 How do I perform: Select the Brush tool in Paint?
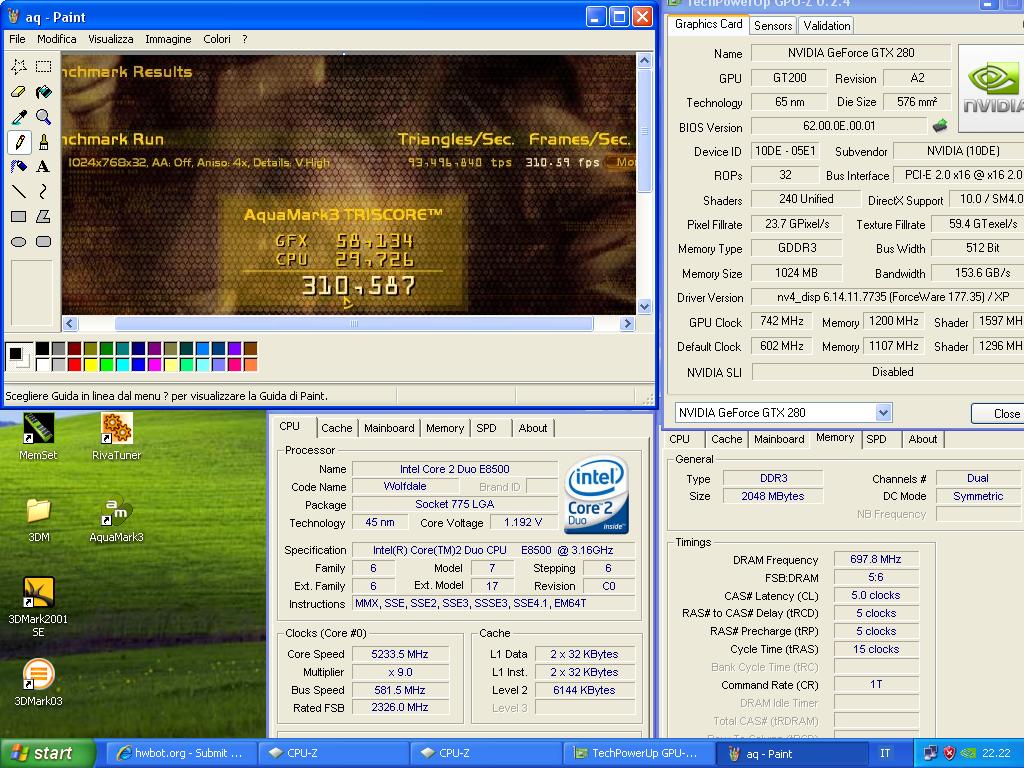point(44,142)
